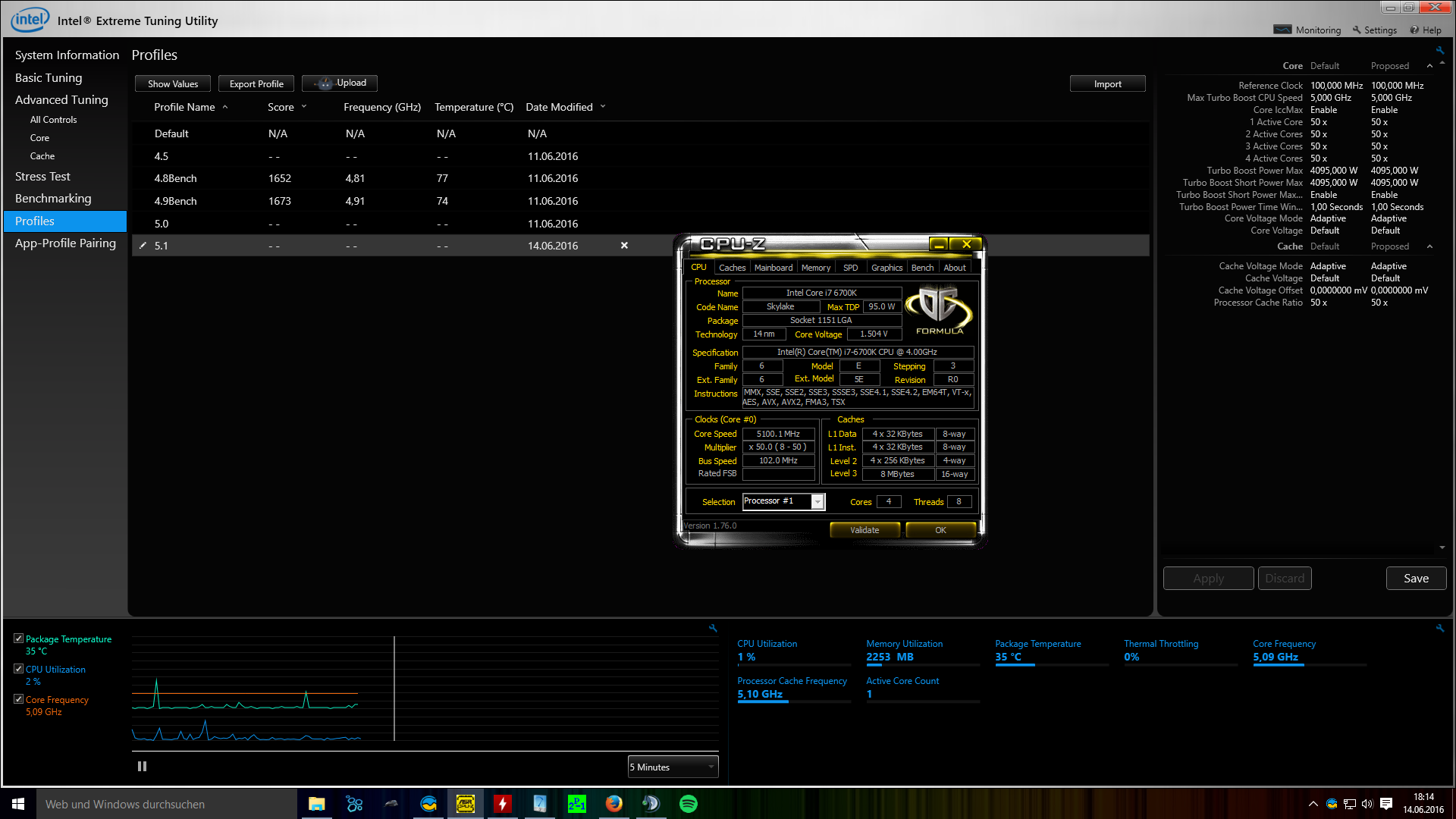This screenshot has width=1456, height=819.
Task: Open the Memory tab in CPU-Z
Action: click(816, 268)
